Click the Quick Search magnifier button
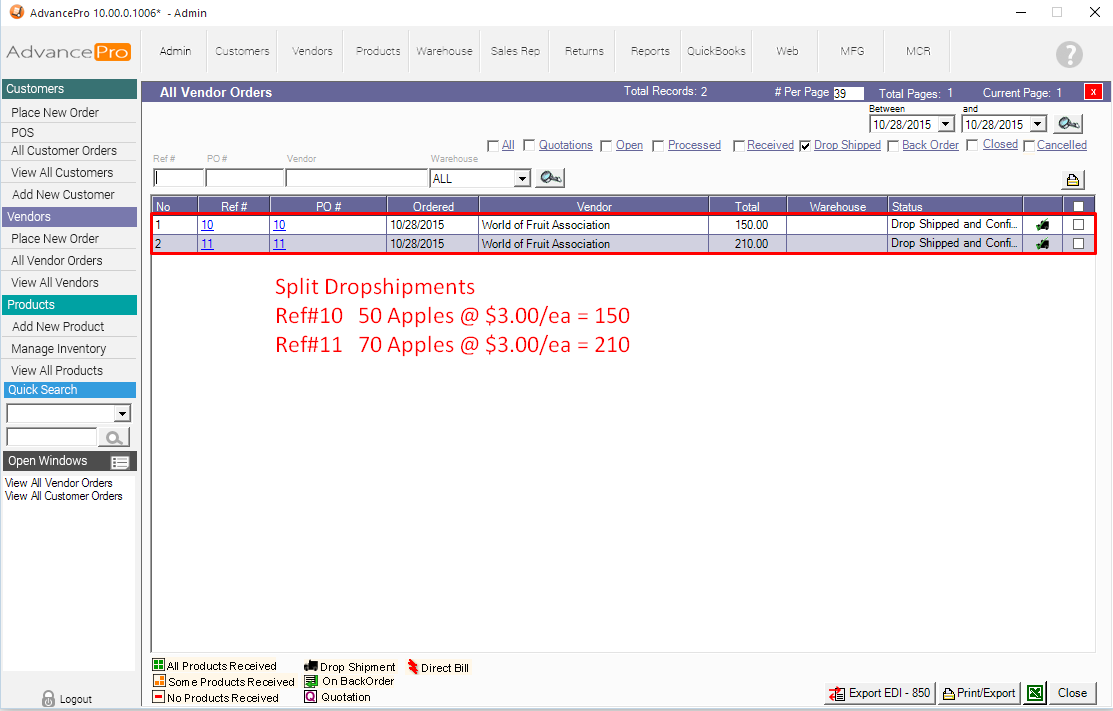 pyautogui.click(x=115, y=437)
